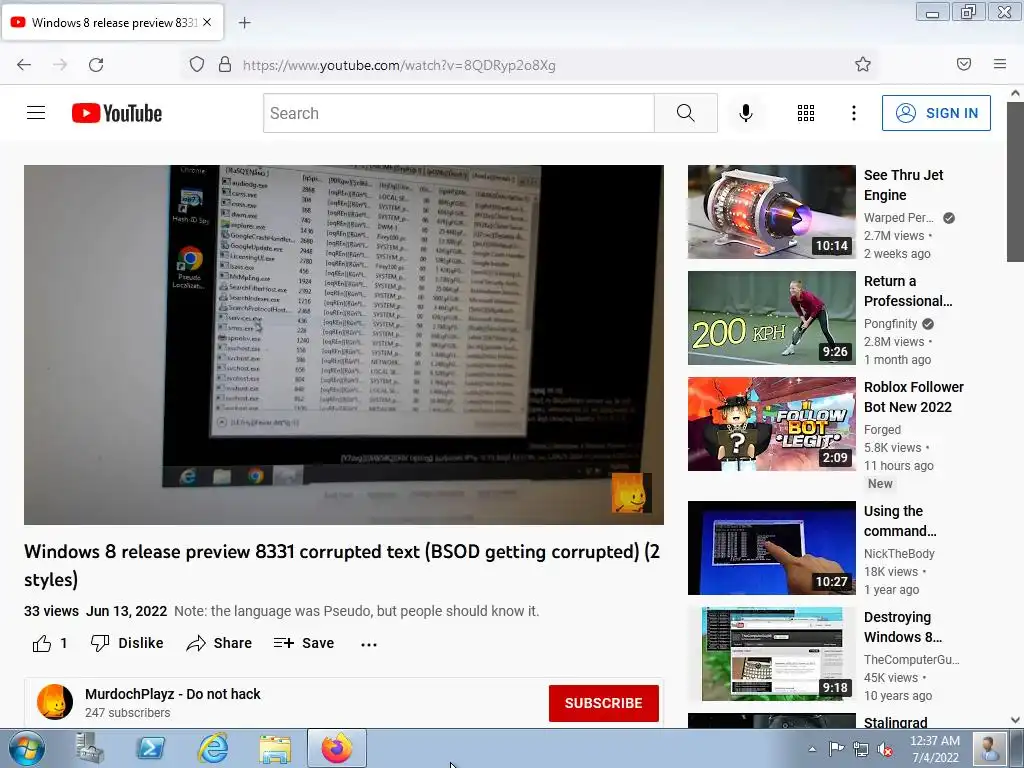The width and height of the screenshot is (1024, 768).
Task: Go back with the browser back arrow
Action: coord(24,65)
